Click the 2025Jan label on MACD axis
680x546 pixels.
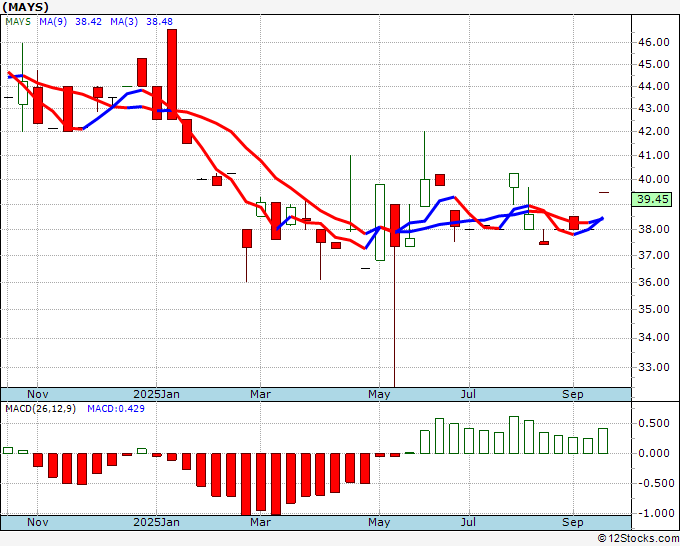[157, 522]
